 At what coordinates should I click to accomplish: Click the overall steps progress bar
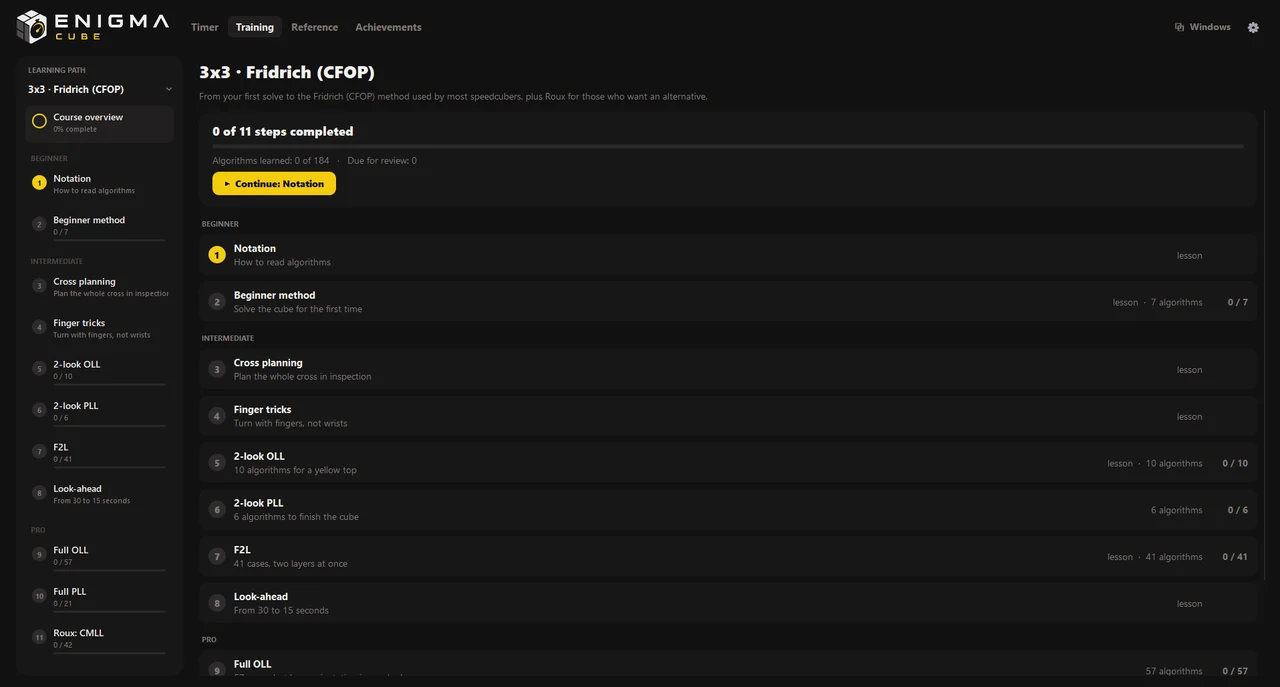(728, 147)
